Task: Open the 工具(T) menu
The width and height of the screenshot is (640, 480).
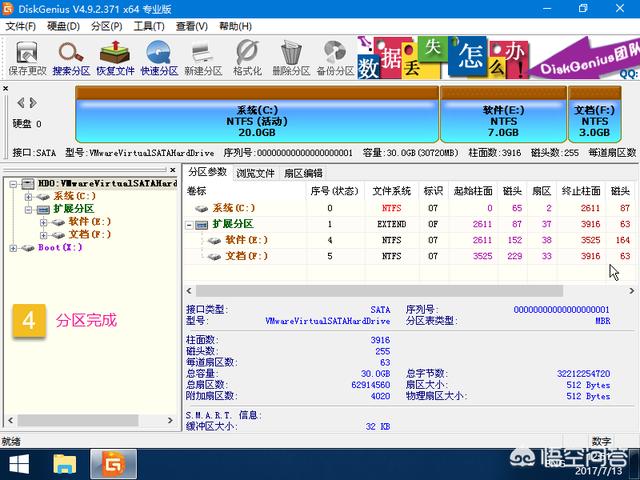Action: click(149, 27)
